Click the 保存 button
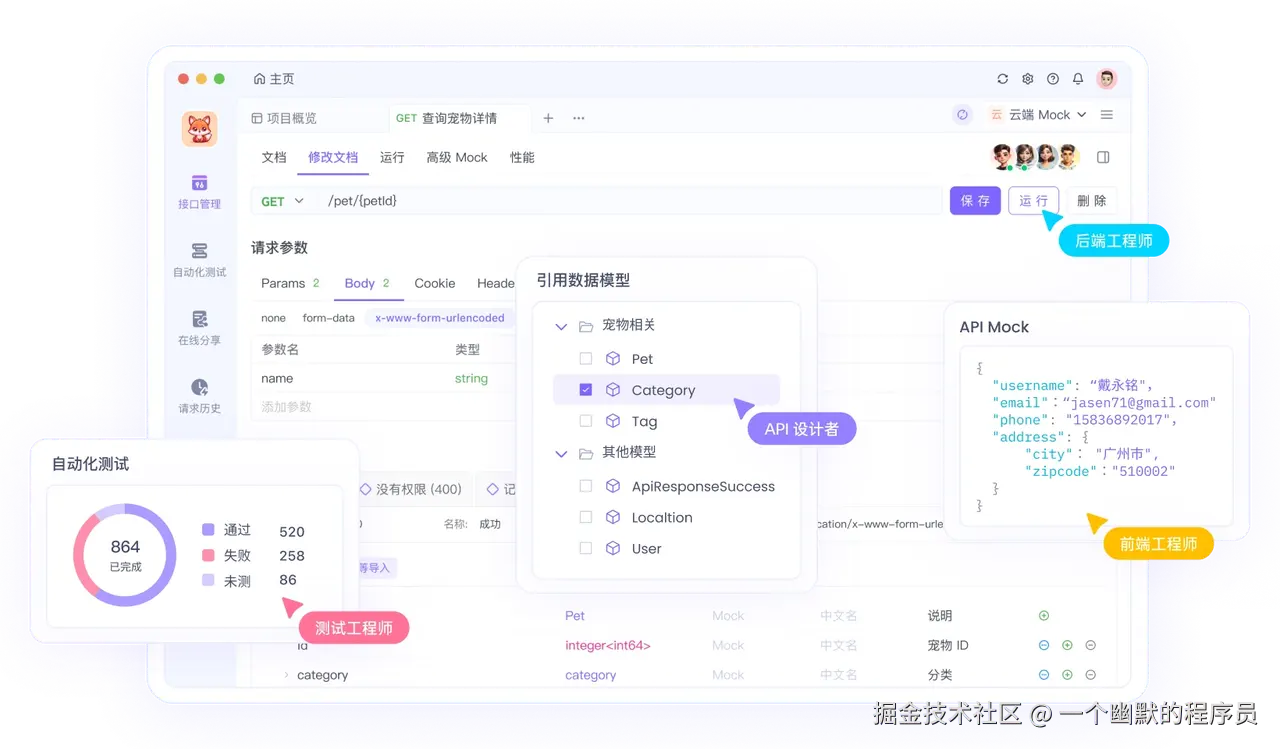 pos(974,200)
